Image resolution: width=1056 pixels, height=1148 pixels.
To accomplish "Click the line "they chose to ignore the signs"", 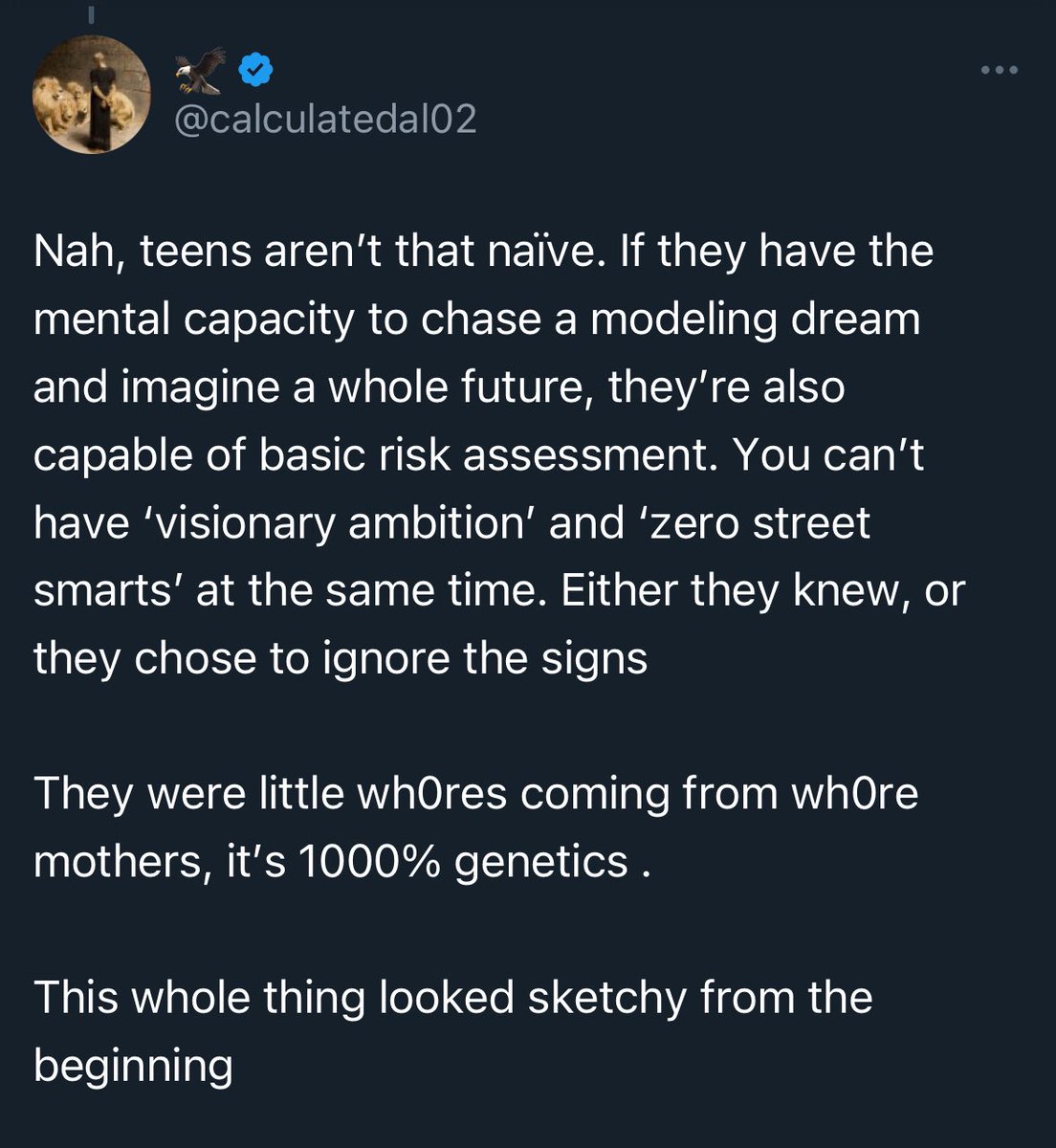I will 340,659.
